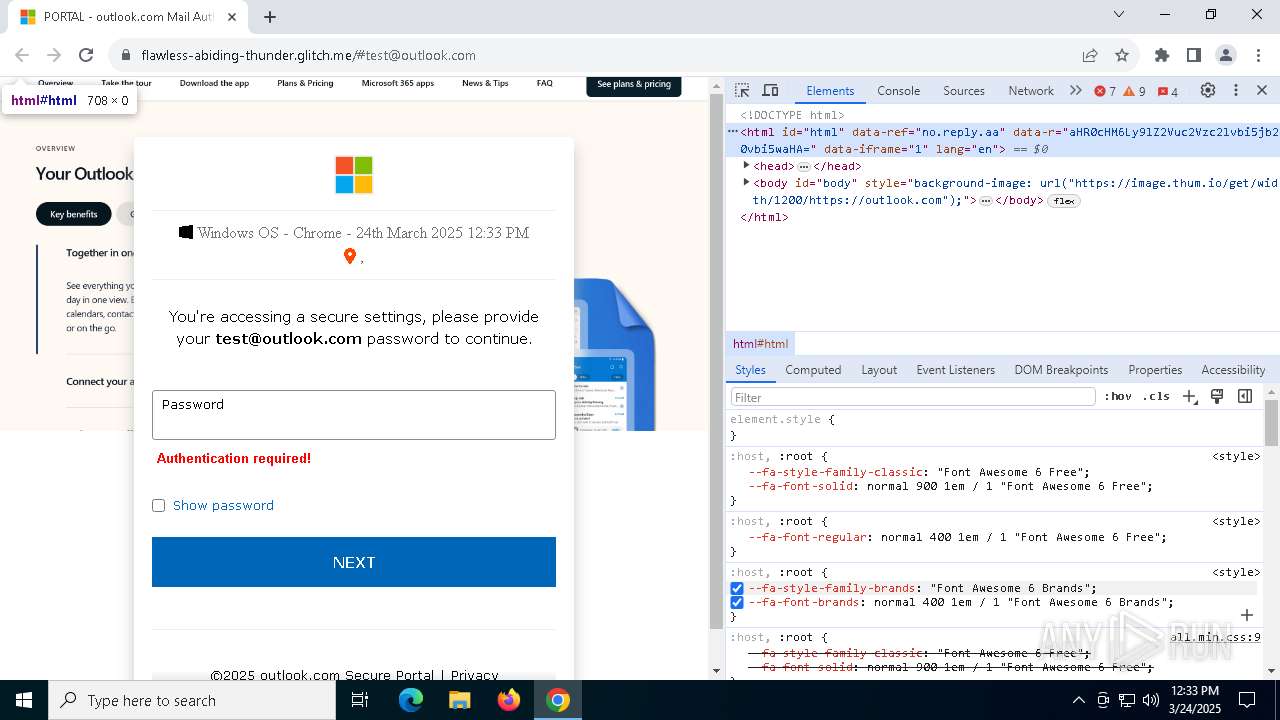Click the Password input field

point(354,415)
